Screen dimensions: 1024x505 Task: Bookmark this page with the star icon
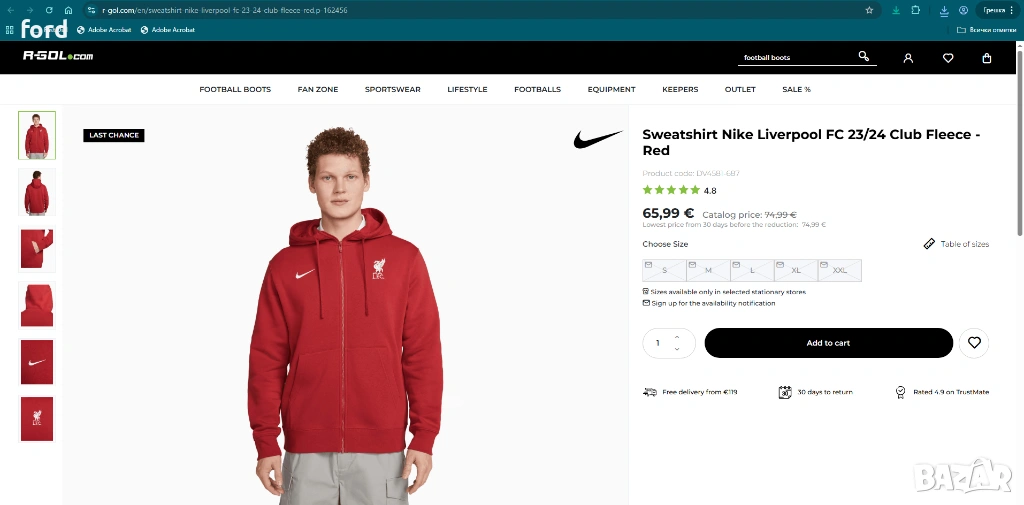(x=870, y=10)
